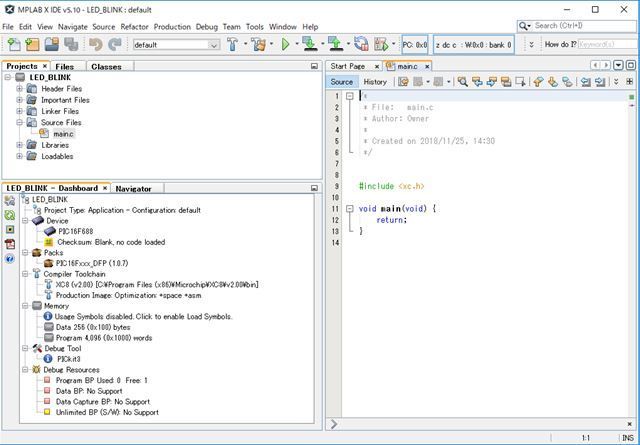
Task: Click Shift Line Right icon
Action: [600, 82]
